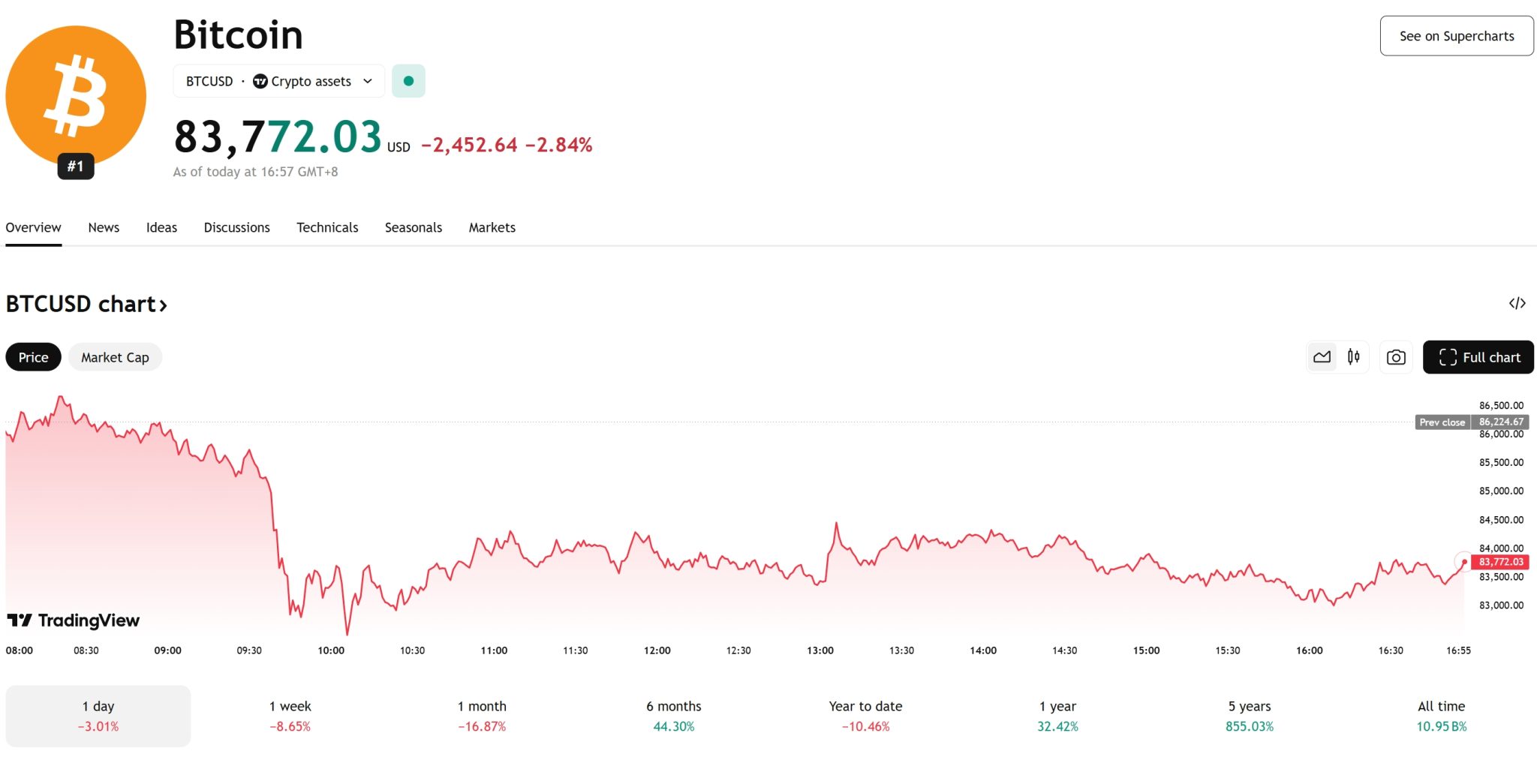The image size is (1537, 784).
Task: Select the 5 years range
Action: tap(1250, 716)
